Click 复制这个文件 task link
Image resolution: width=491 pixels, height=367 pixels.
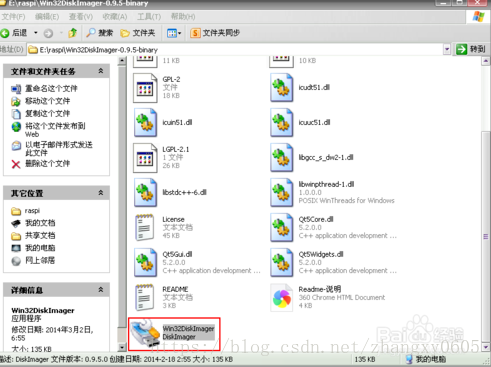[x=48, y=113]
